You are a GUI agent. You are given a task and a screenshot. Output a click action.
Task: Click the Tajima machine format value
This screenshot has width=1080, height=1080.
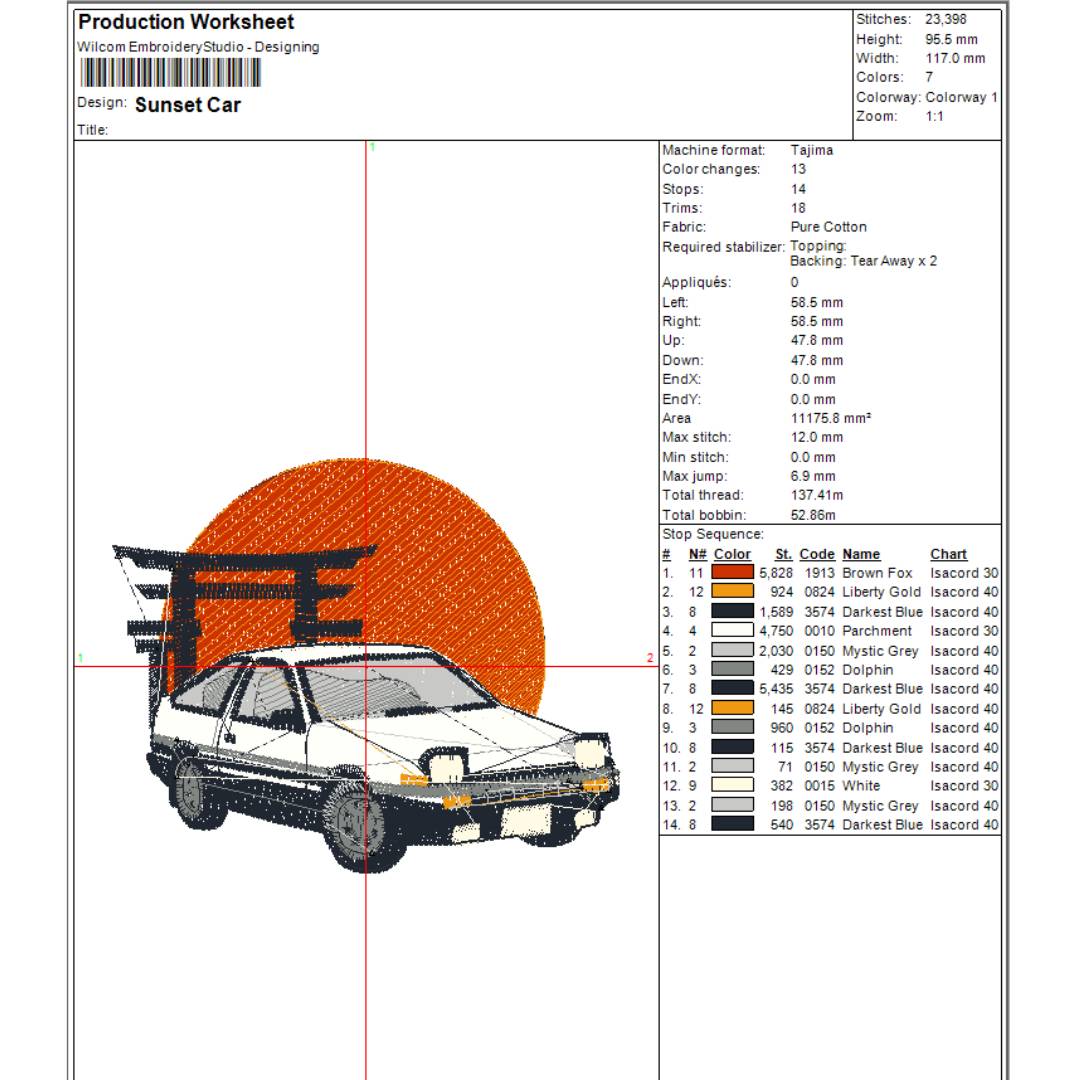pos(812,150)
